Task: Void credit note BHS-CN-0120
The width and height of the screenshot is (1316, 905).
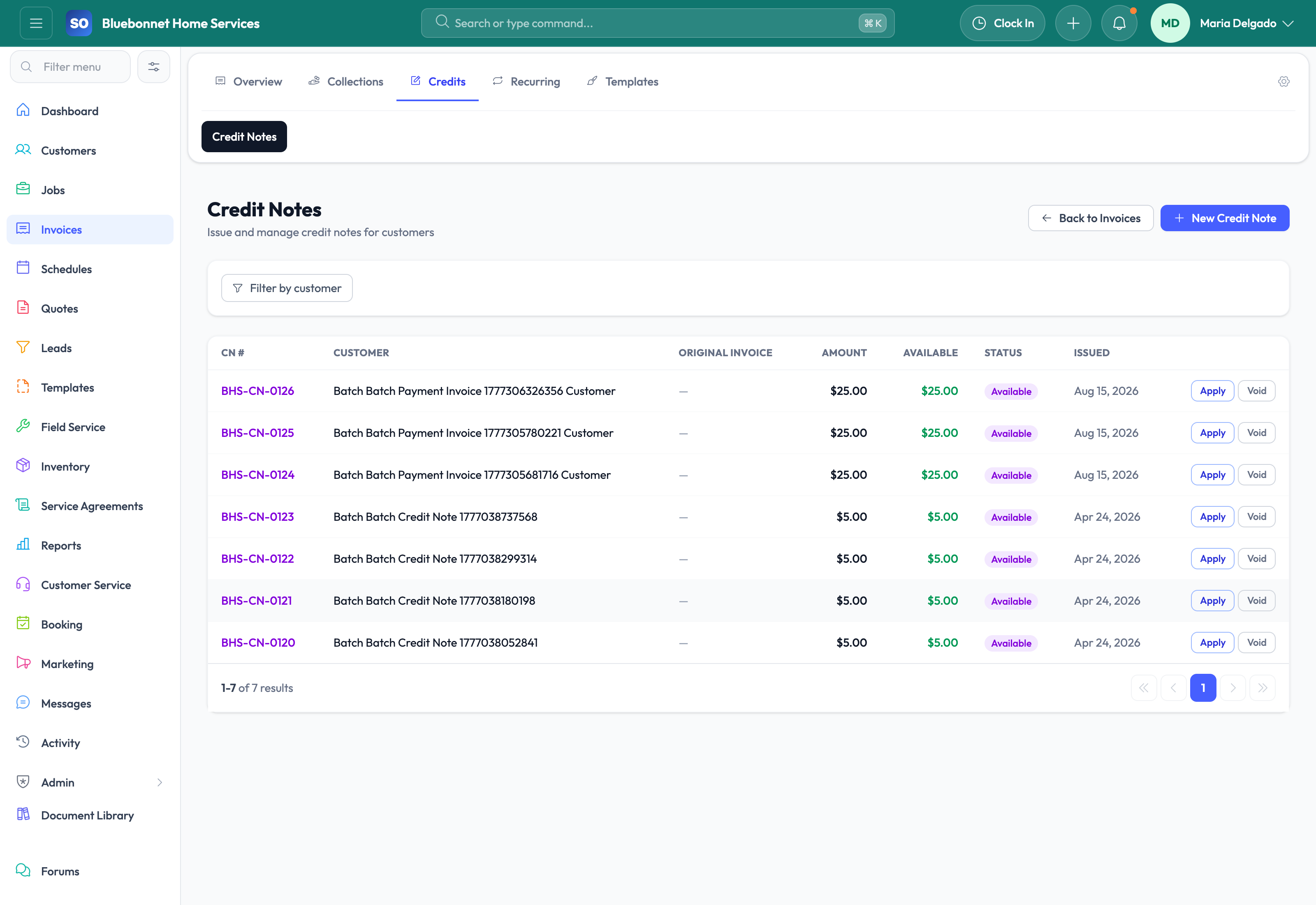Action: 1256,643
